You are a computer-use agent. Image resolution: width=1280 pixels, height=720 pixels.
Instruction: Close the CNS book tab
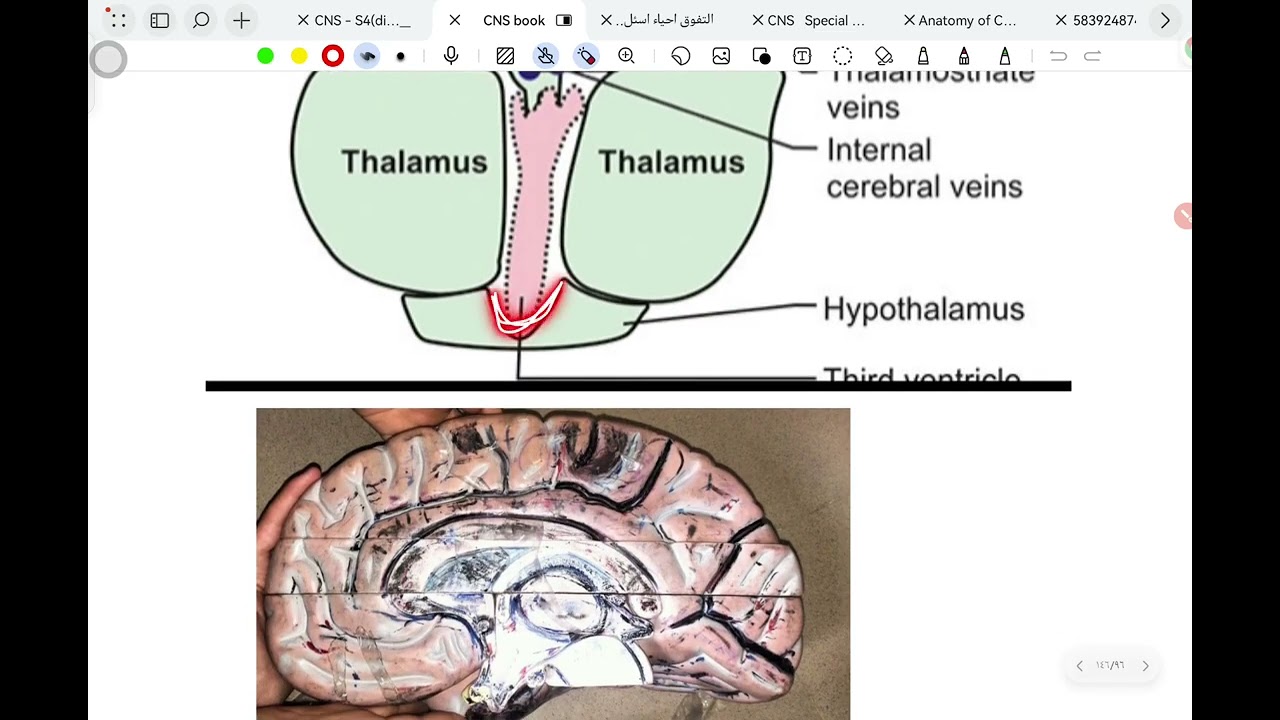(455, 20)
